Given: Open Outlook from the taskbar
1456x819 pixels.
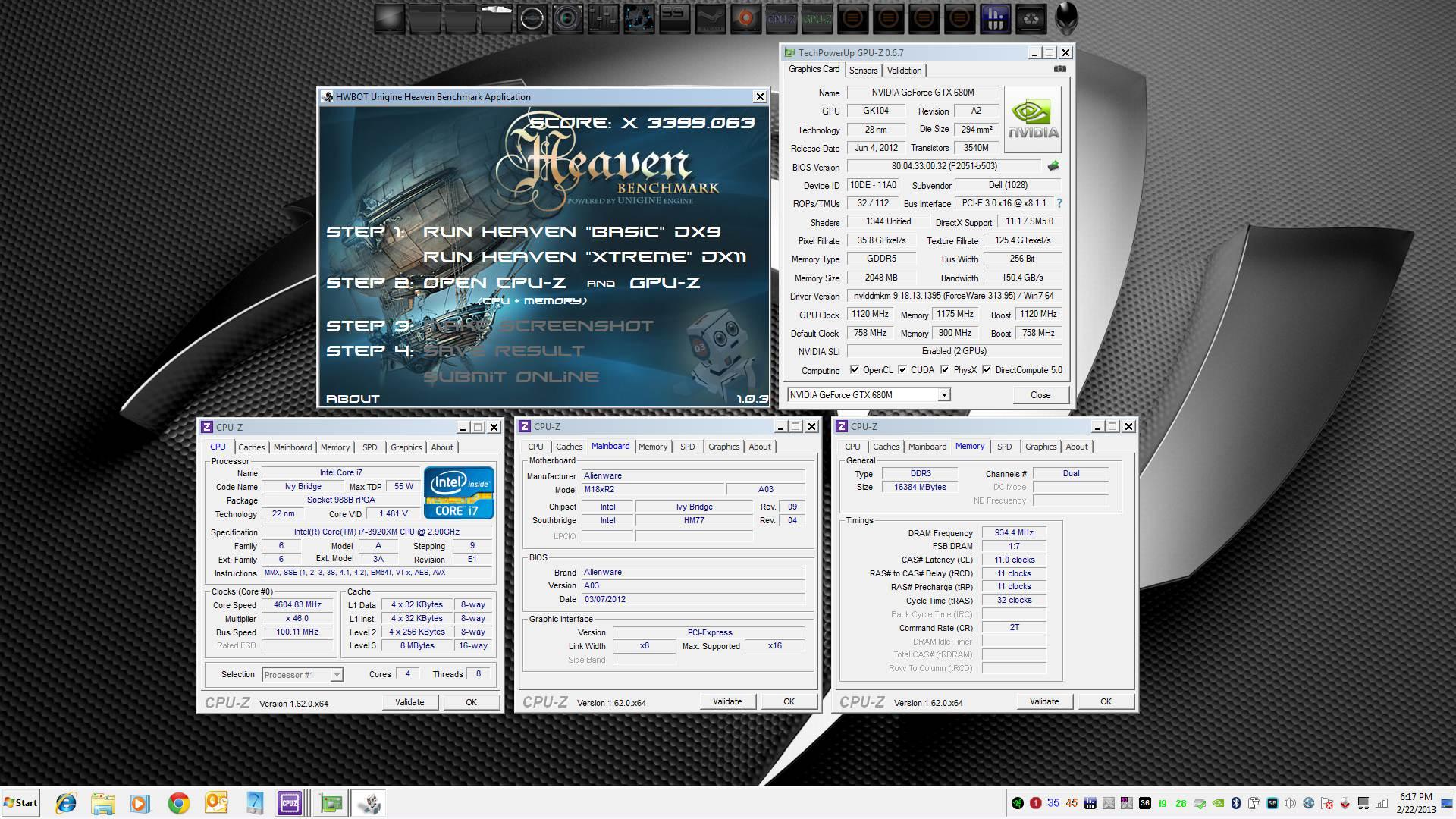Looking at the screenshot, I should click(x=216, y=803).
